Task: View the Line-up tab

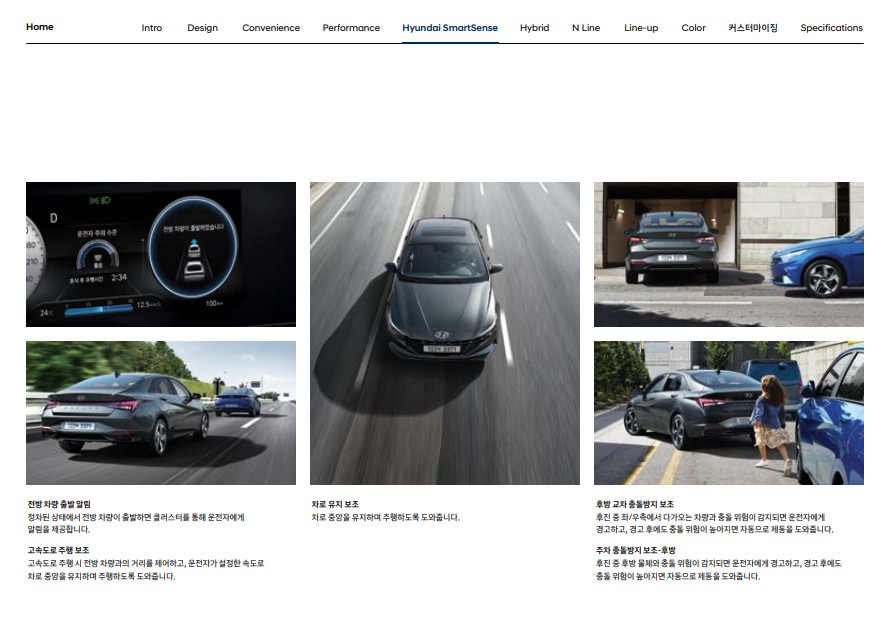Action: 641,28
